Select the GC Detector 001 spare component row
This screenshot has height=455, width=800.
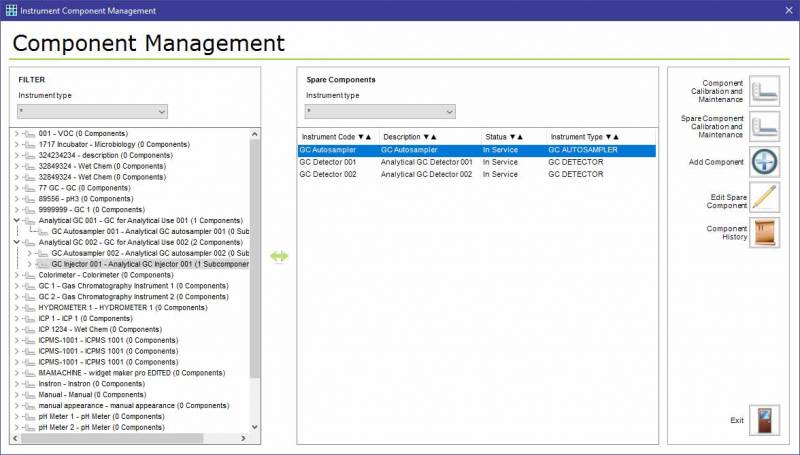pyautogui.click(x=328, y=162)
